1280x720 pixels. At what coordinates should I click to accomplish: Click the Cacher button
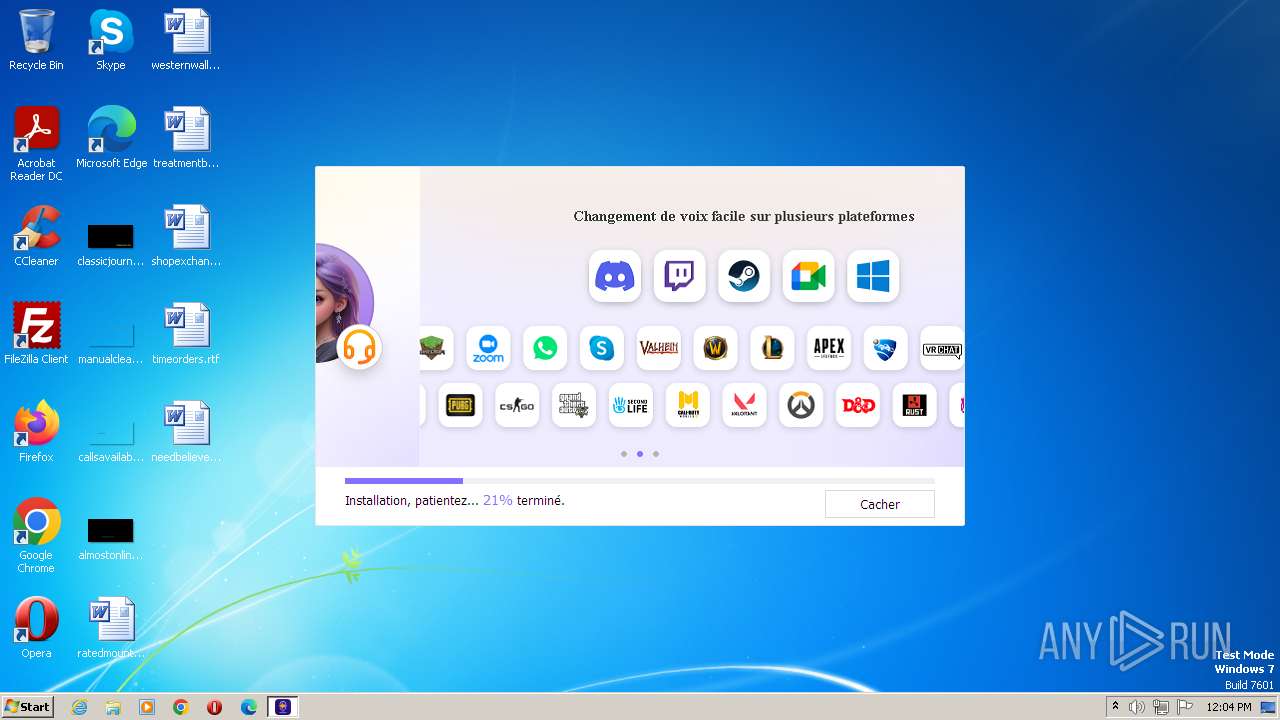[880, 504]
